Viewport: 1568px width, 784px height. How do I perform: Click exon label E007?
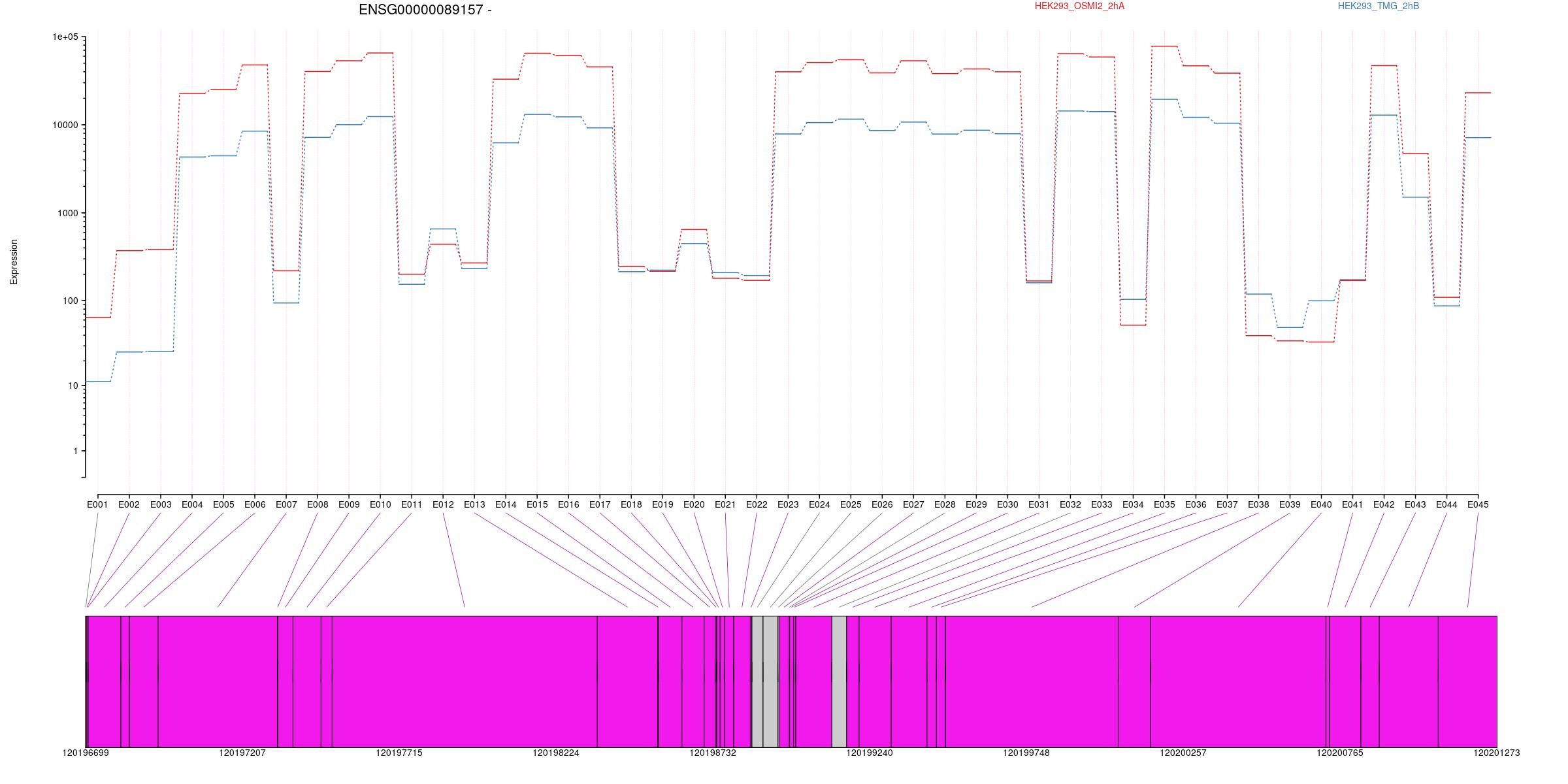click(286, 504)
